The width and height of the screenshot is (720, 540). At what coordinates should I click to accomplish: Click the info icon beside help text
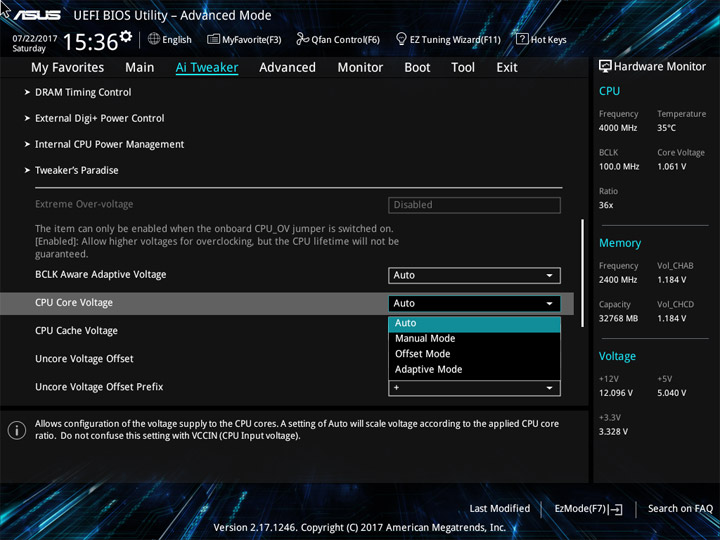point(17,430)
